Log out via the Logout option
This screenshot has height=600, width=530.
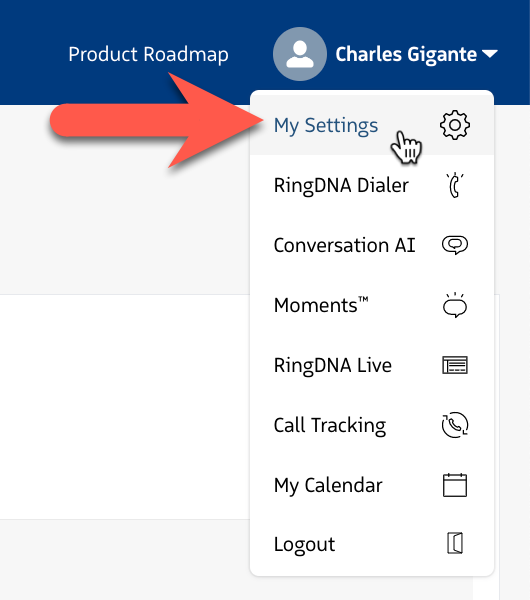[372, 544]
